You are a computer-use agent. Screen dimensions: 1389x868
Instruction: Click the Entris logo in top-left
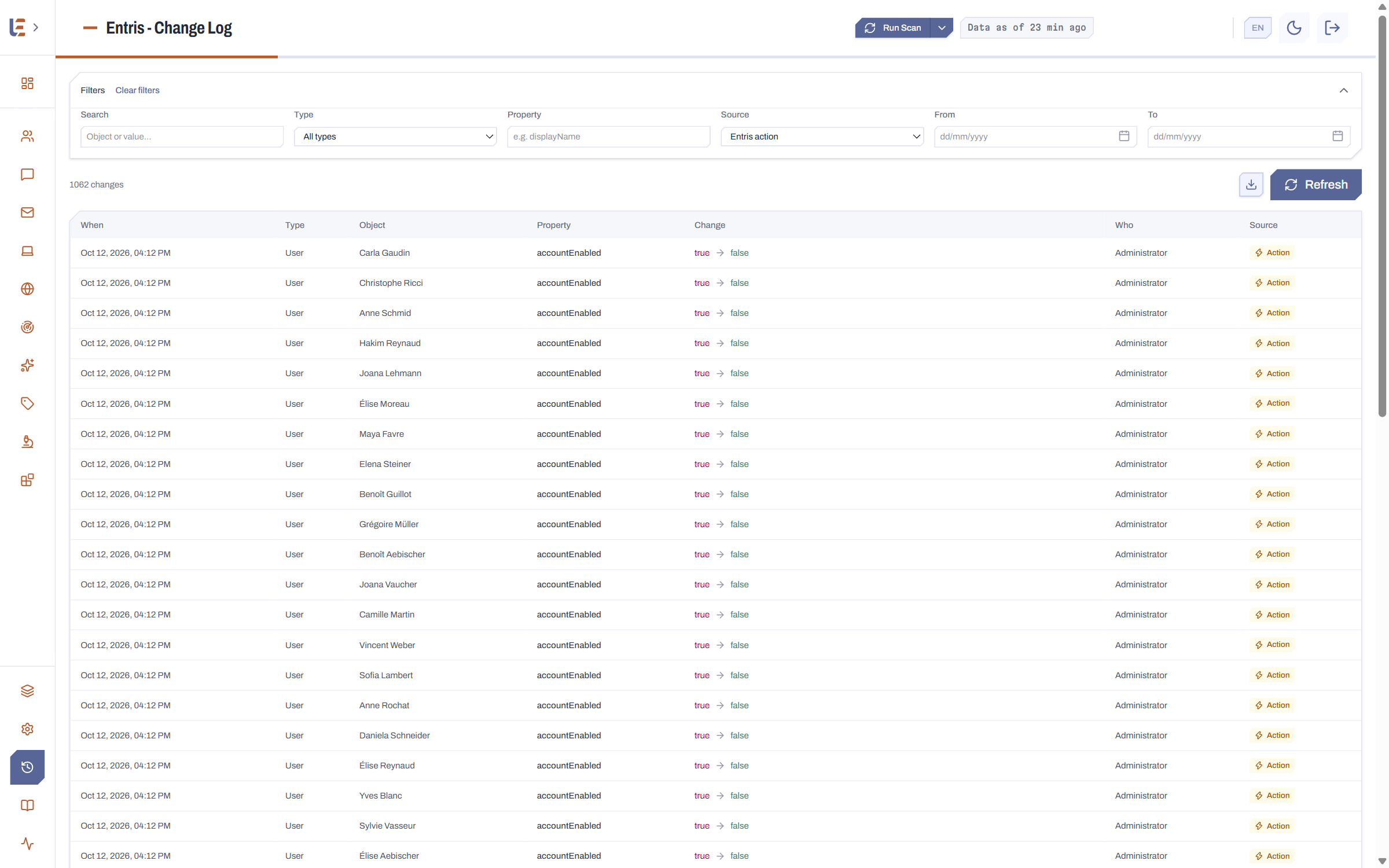(x=17, y=27)
